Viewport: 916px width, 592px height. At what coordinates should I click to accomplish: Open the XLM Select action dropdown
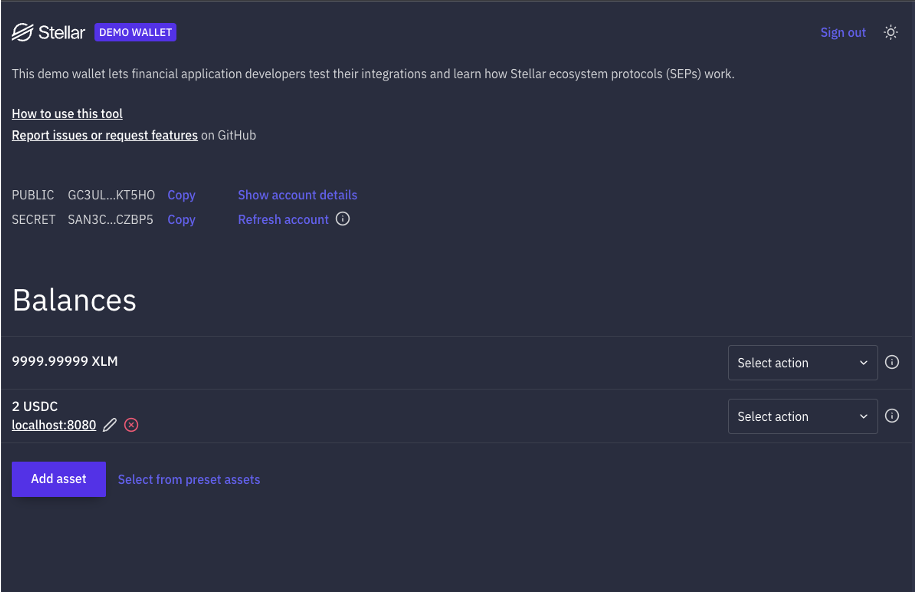coord(802,363)
